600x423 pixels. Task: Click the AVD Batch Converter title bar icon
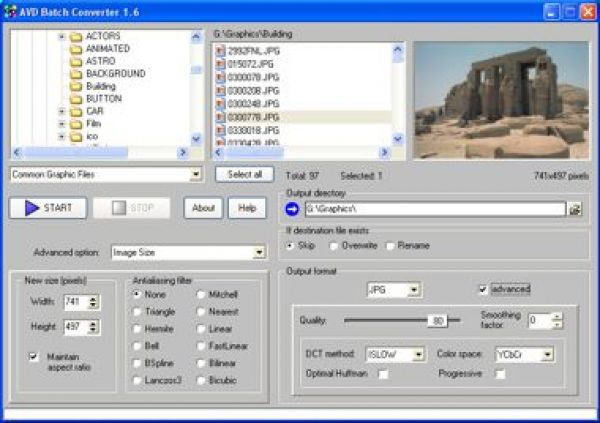coord(10,12)
